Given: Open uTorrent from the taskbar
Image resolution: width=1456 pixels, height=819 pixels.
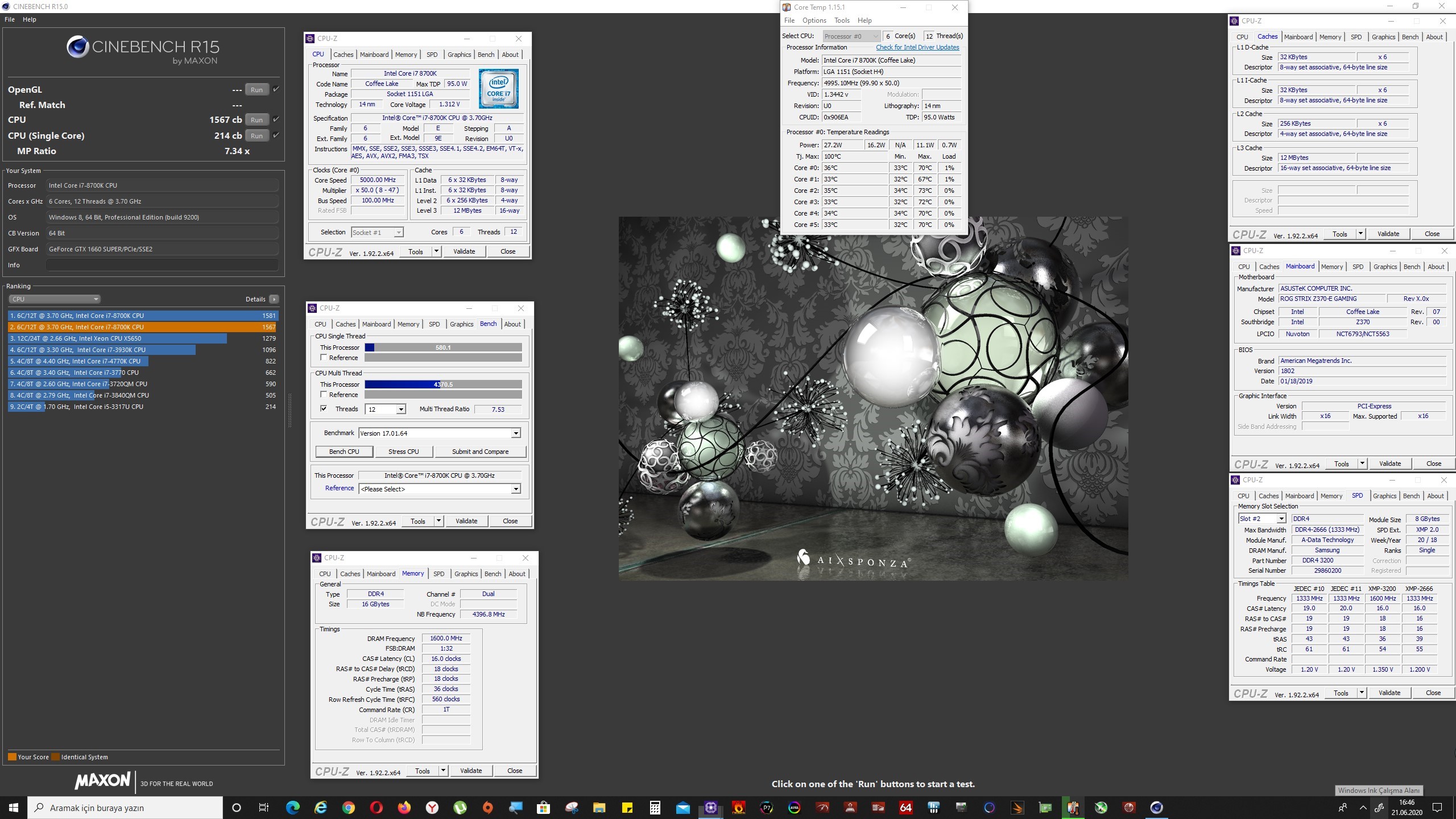Looking at the screenshot, I should coord(460,808).
